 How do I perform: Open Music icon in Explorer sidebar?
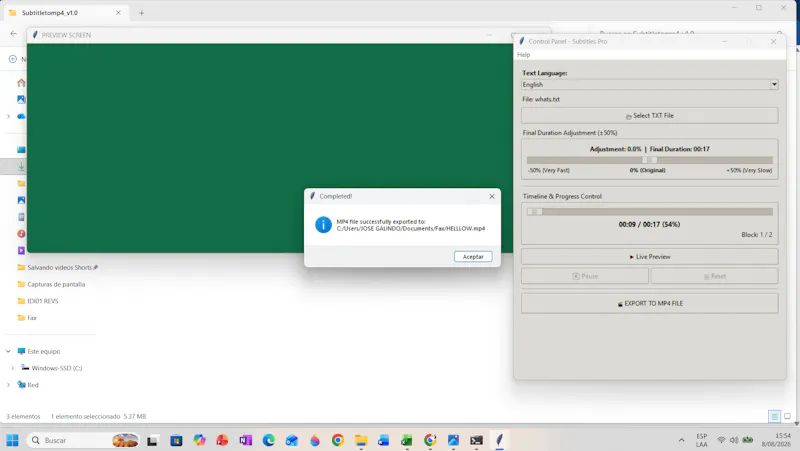pyautogui.click(x=21, y=234)
